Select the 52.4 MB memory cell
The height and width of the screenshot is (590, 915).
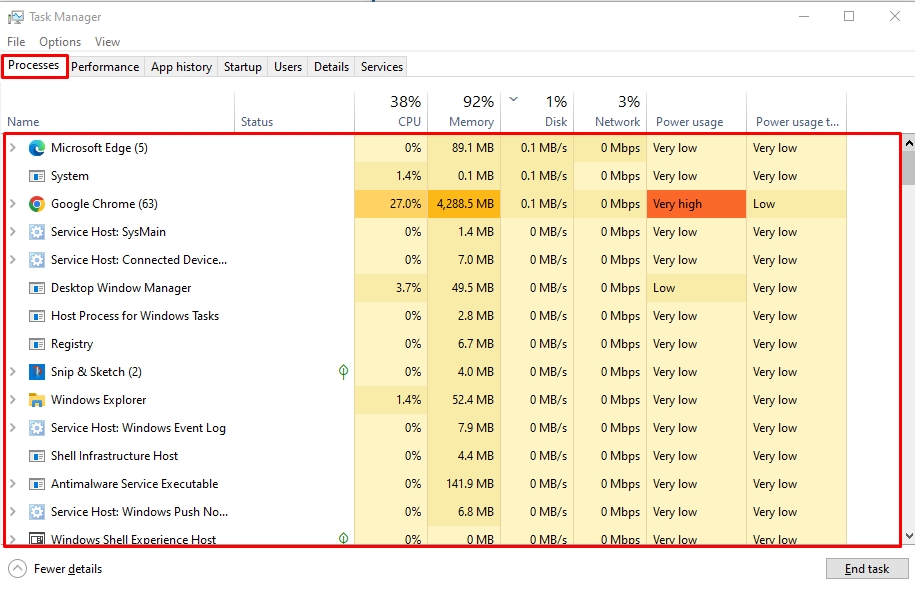(x=465, y=400)
